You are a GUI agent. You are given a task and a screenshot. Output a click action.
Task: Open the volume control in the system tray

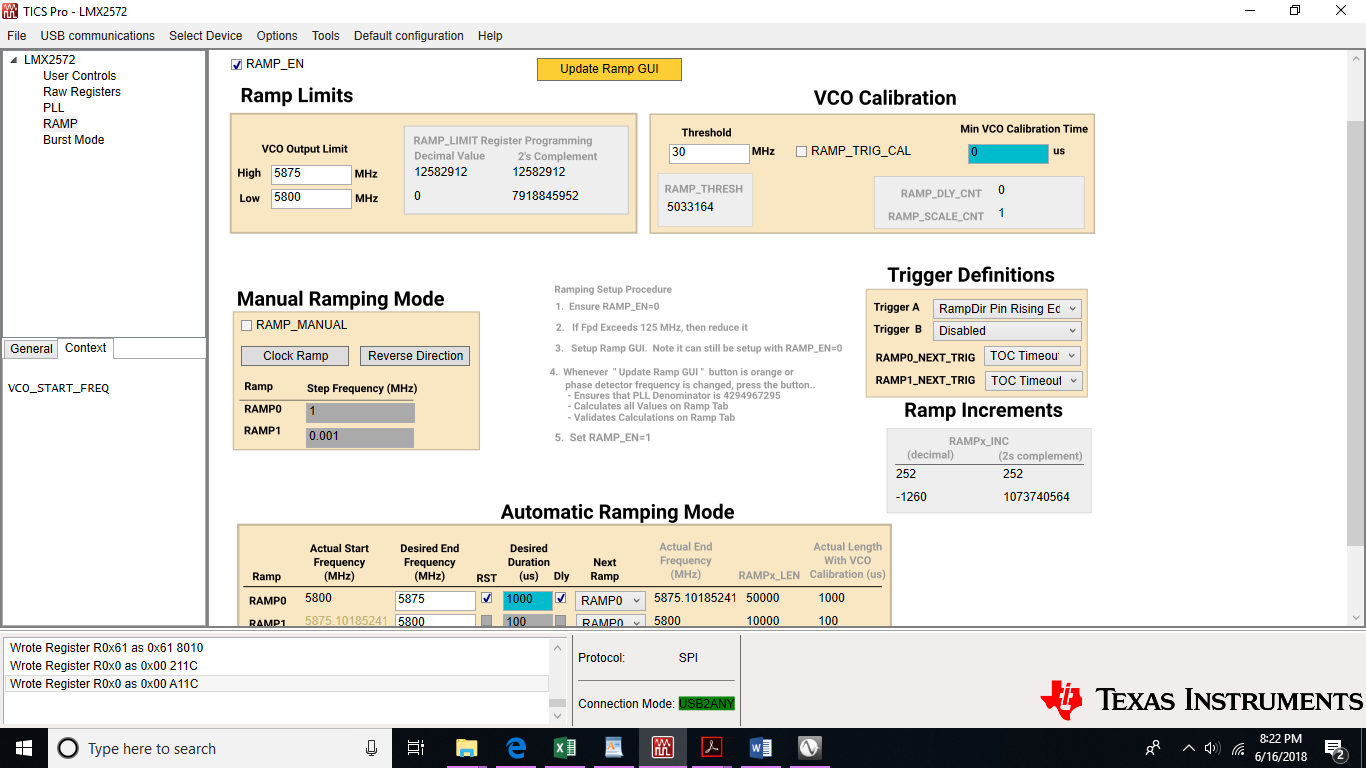point(1212,748)
